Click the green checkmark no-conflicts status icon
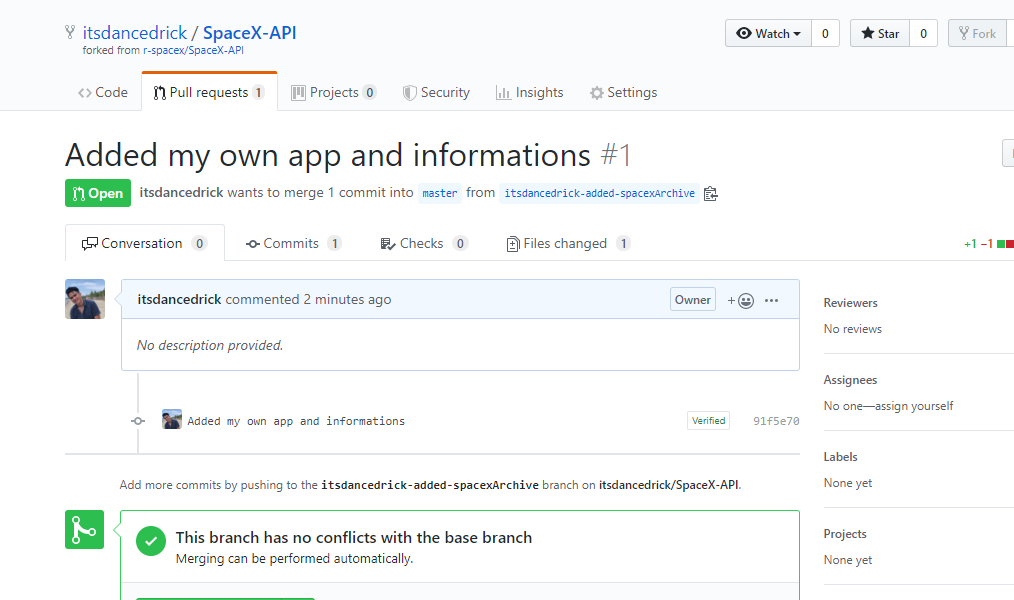 [151, 541]
